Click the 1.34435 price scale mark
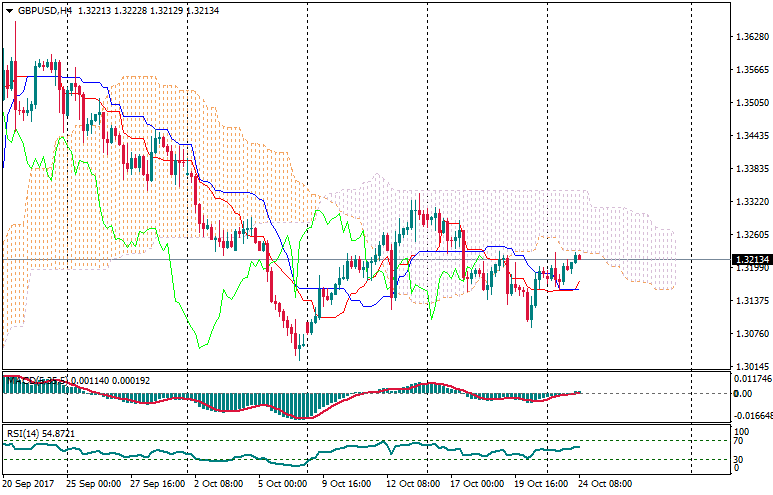Viewport: 773px width, 495px height. click(x=750, y=135)
